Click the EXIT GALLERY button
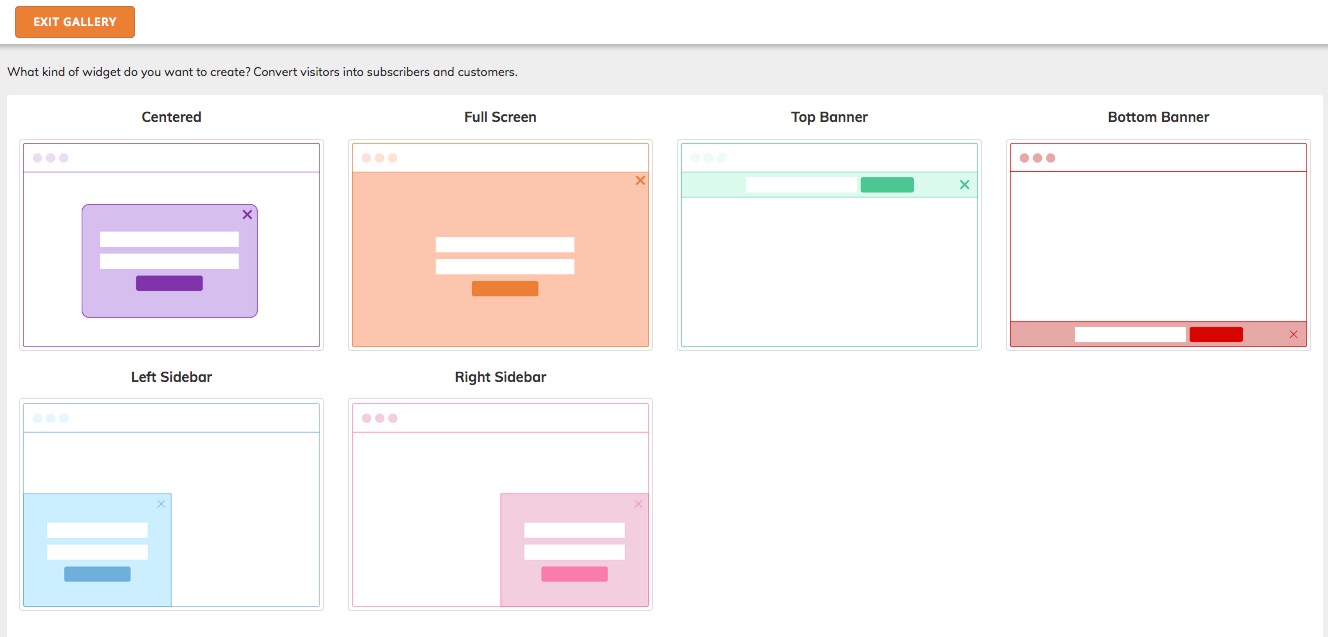The image size is (1328, 637). pos(74,21)
